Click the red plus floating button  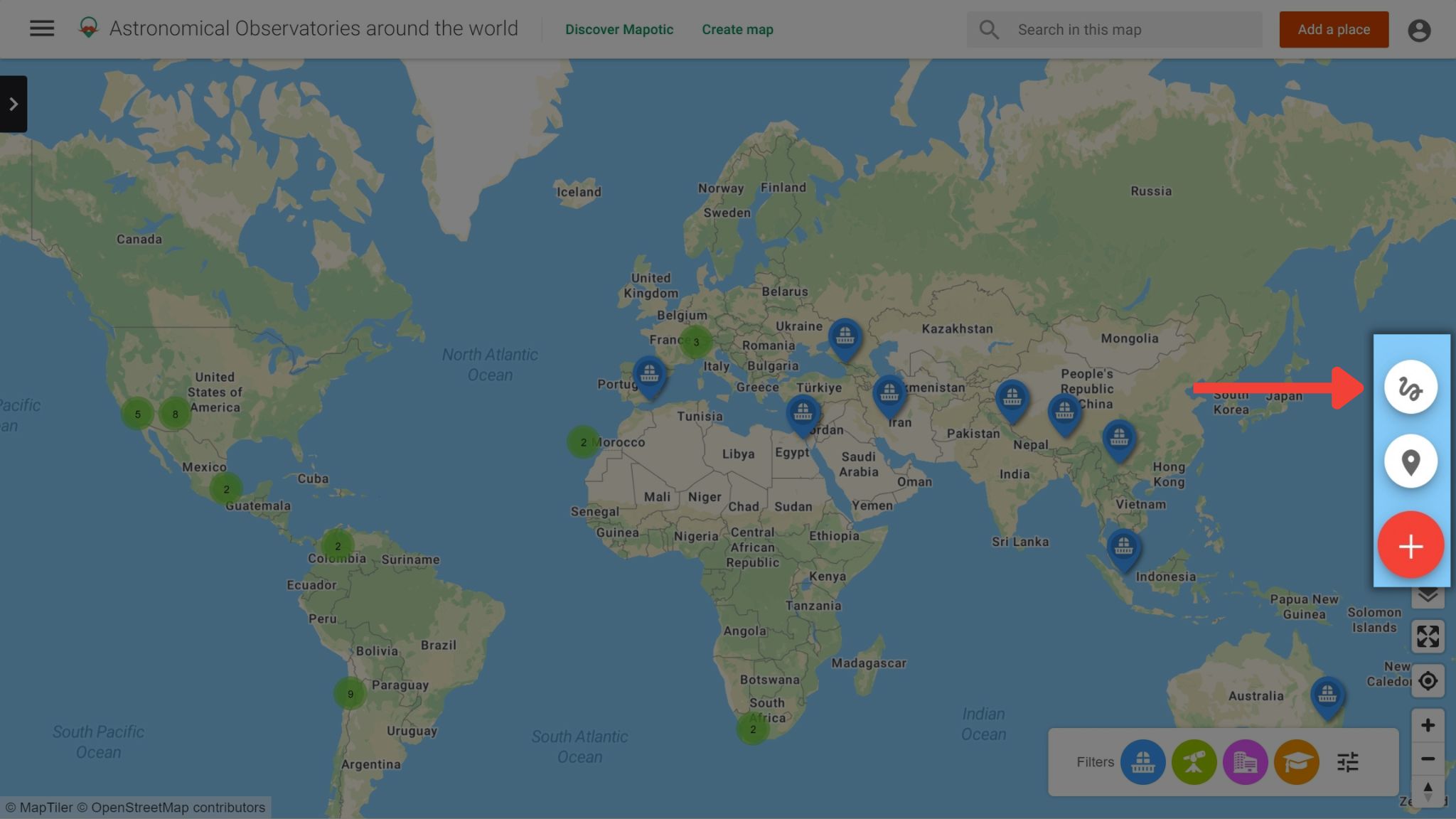tap(1410, 545)
